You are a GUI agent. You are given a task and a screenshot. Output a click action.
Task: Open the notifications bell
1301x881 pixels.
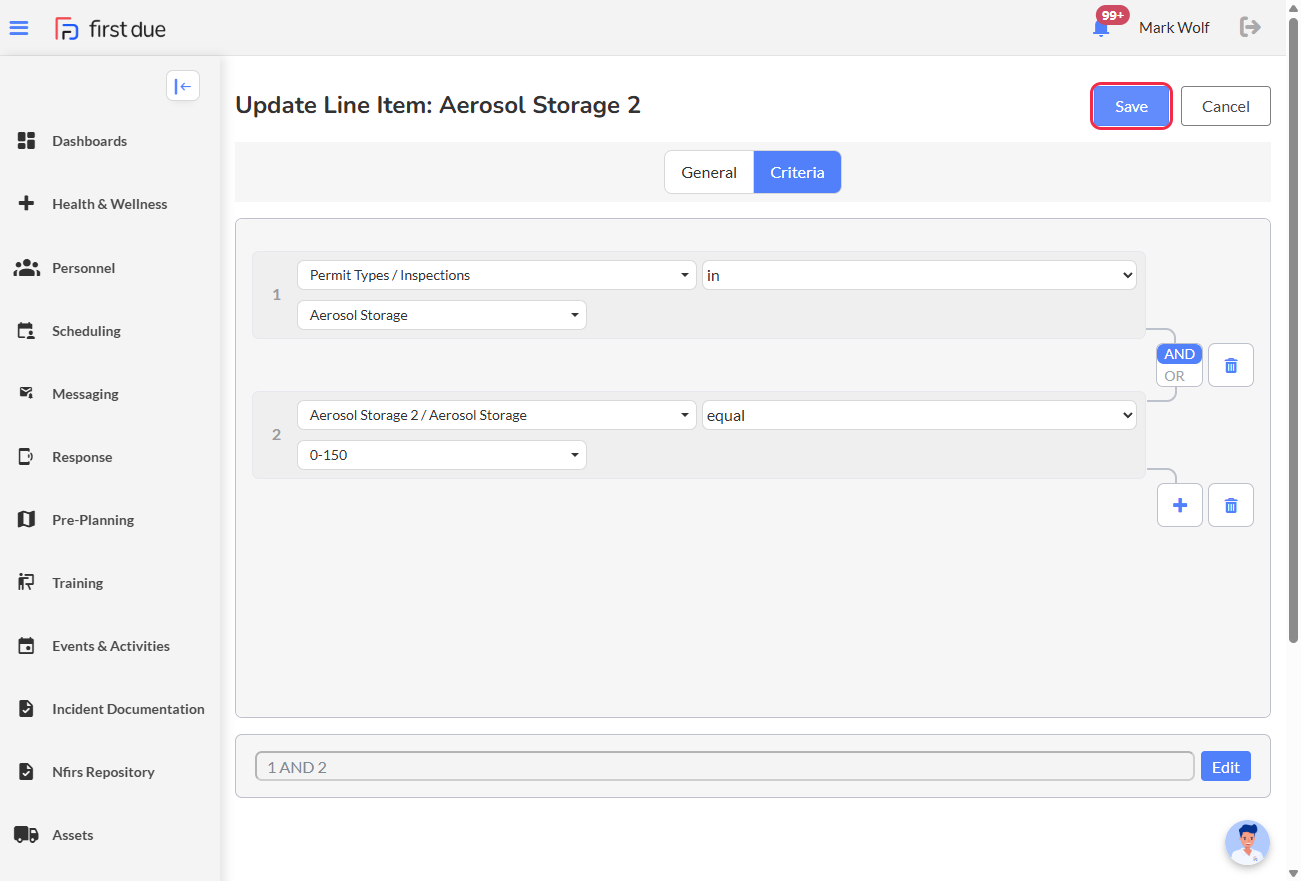click(x=1101, y=28)
